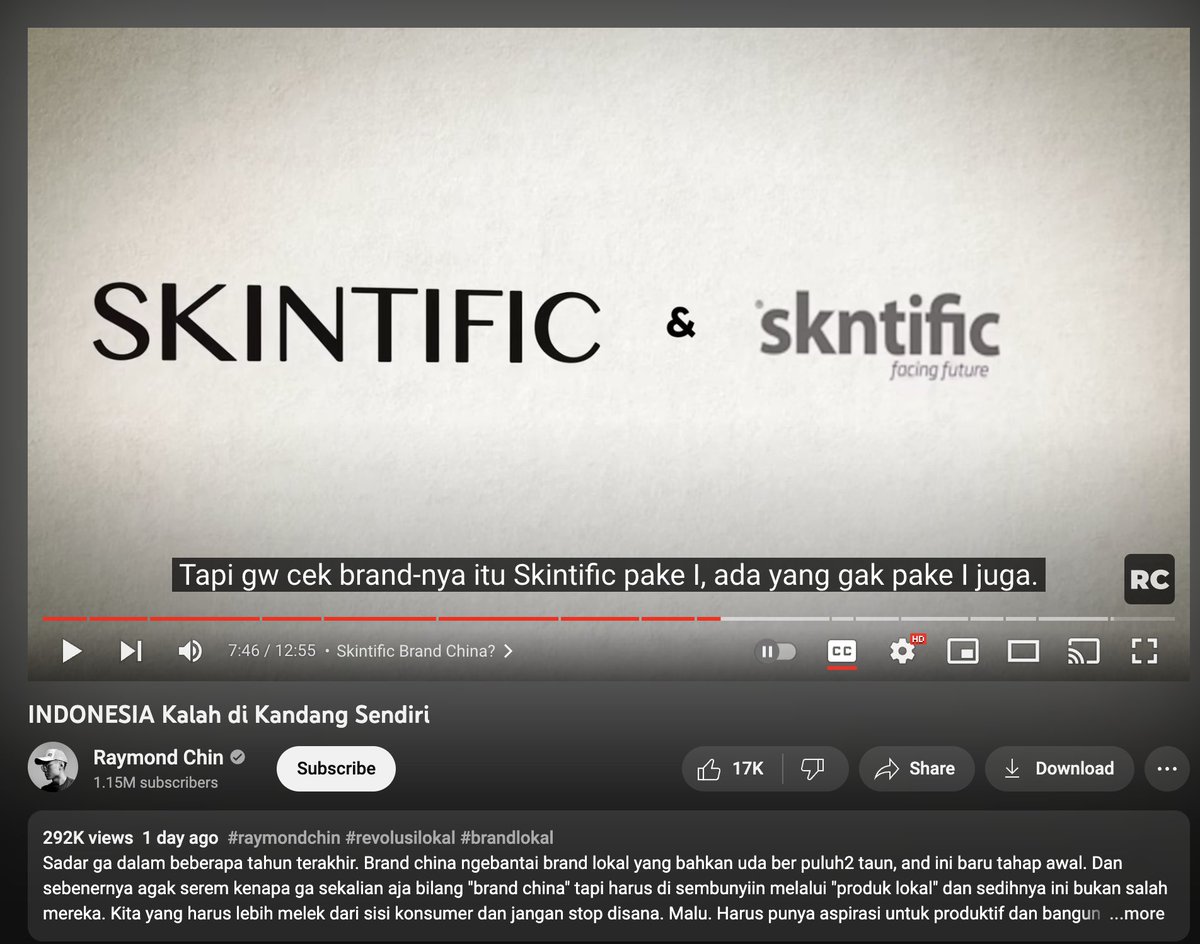Open the #brandlokal hashtag
The height and width of the screenshot is (944, 1200).
click(x=507, y=838)
